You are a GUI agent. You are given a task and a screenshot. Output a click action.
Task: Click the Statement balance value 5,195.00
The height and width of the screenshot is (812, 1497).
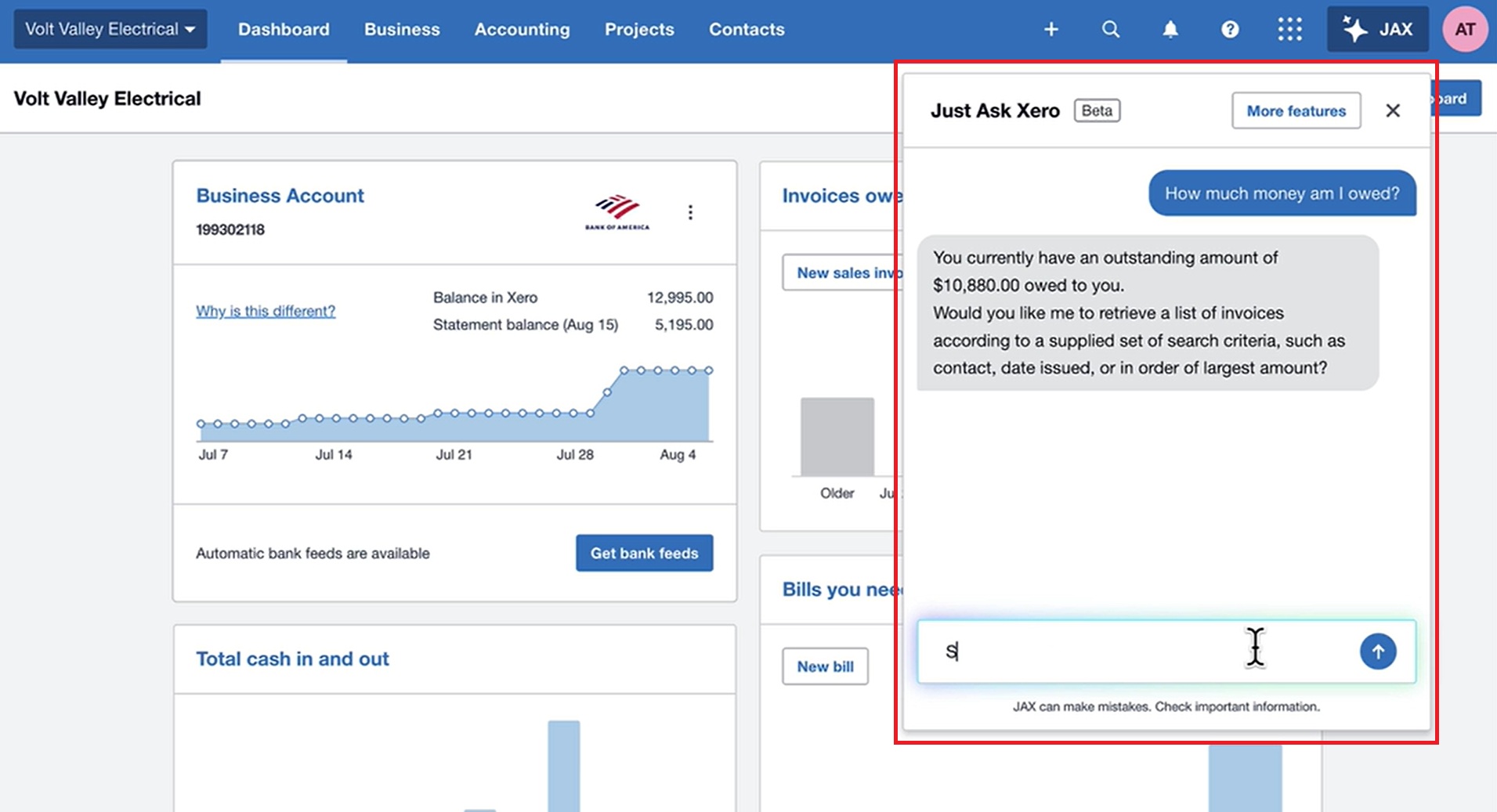pos(684,324)
